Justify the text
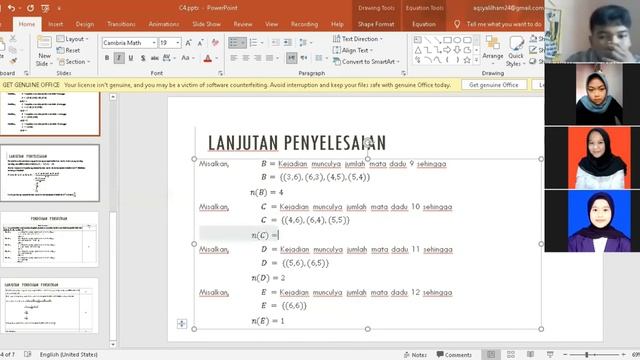 tap(269, 58)
